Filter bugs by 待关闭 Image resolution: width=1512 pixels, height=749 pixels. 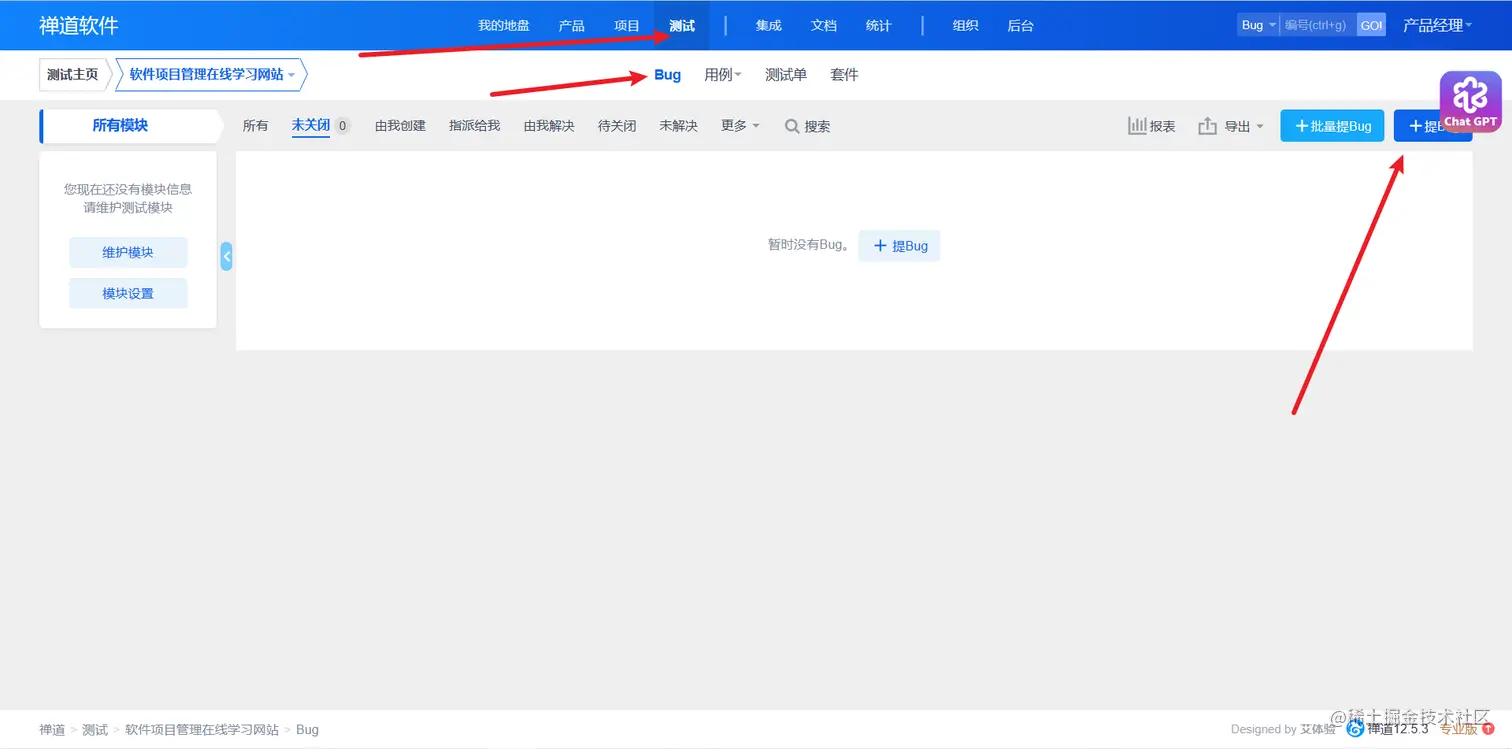point(617,126)
